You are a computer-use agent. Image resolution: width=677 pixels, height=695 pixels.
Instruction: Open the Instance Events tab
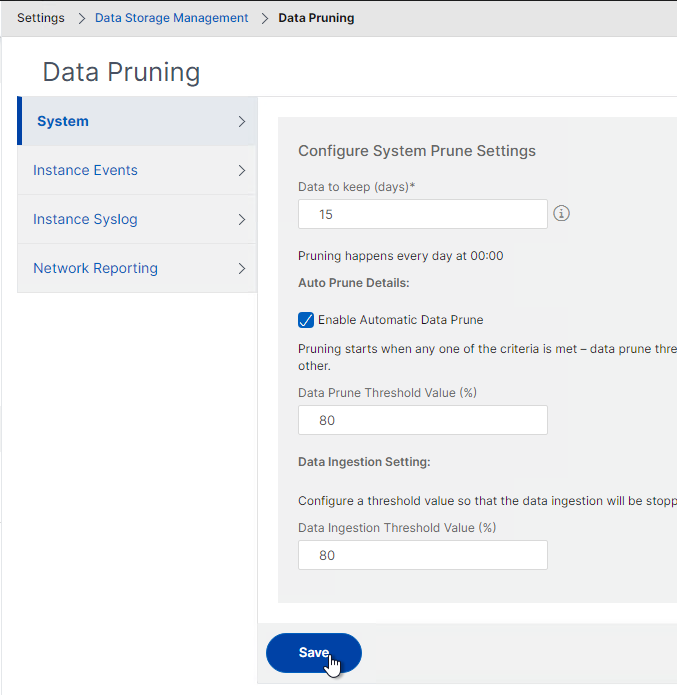(137, 170)
